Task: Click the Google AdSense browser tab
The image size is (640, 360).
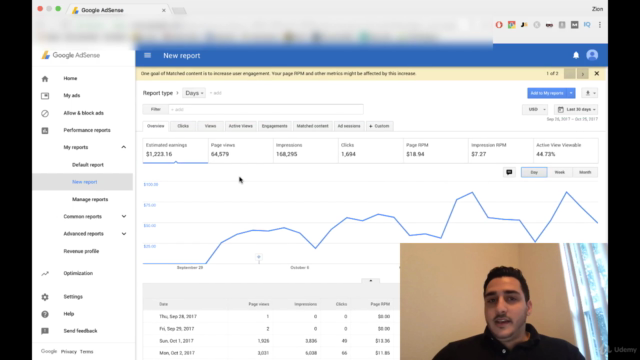Action: [118, 10]
